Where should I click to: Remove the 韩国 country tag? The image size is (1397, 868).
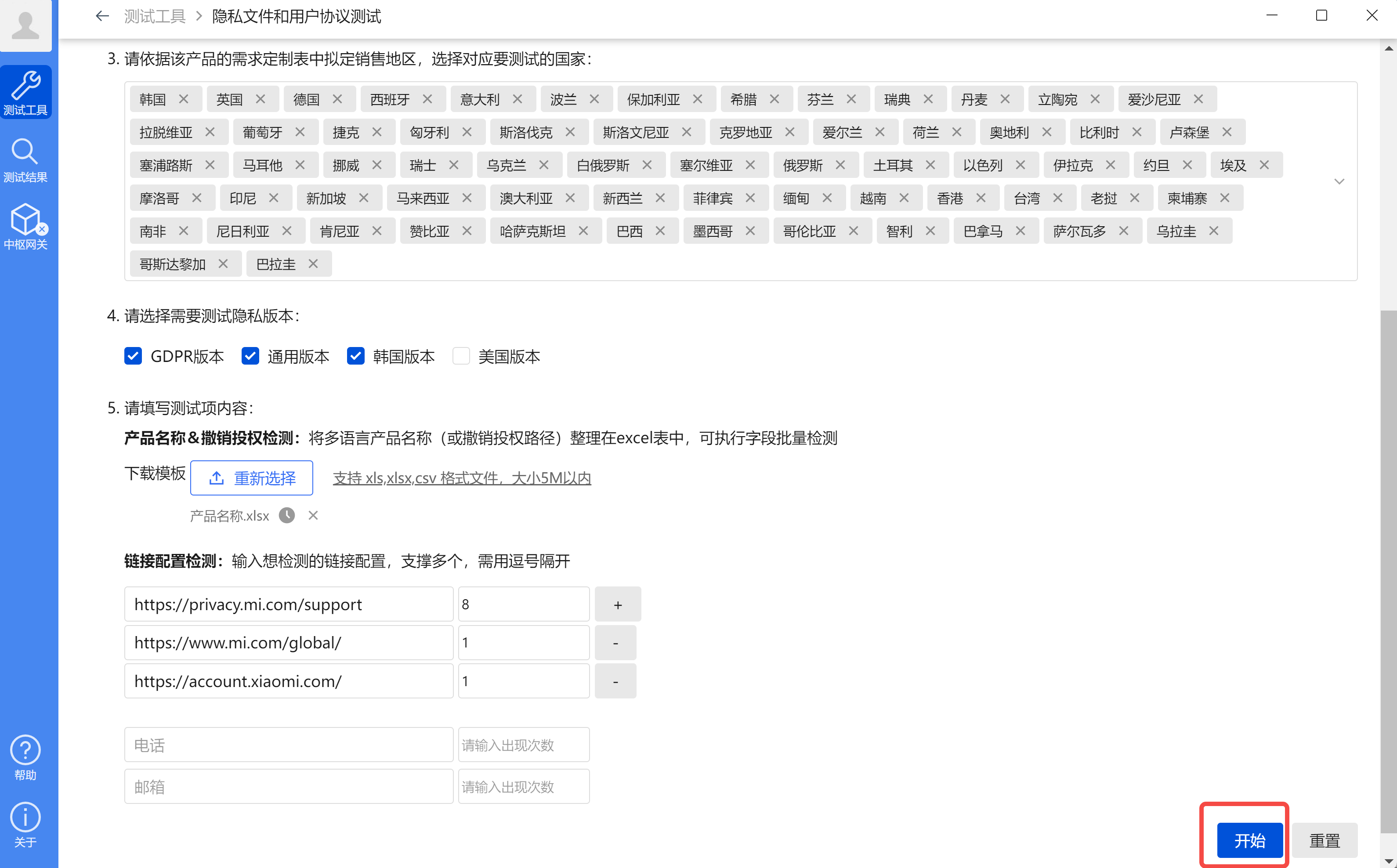[x=183, y=99]
